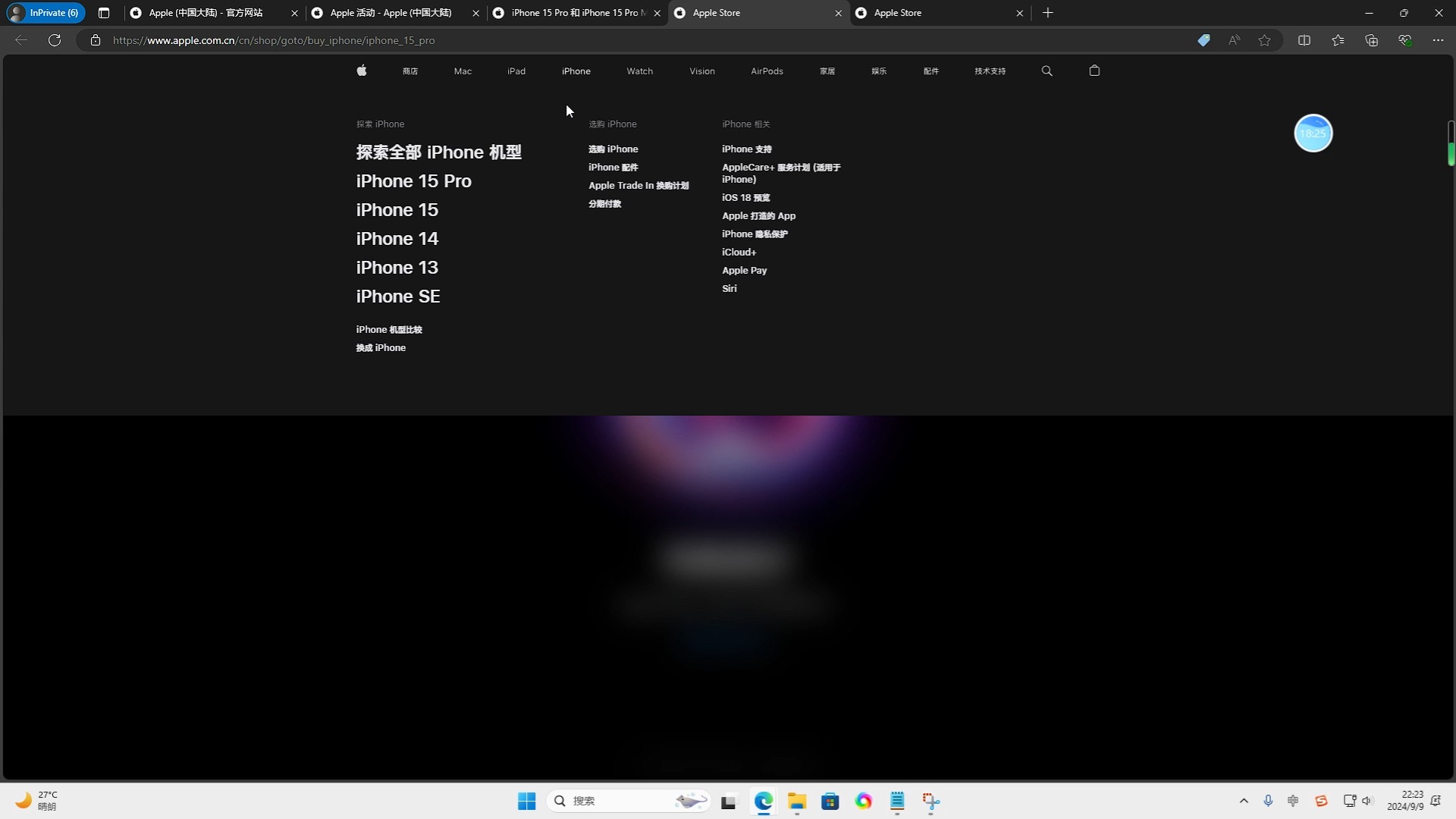Click the browser back arrow
The image size is (1456, 819).
click(21, 40)
